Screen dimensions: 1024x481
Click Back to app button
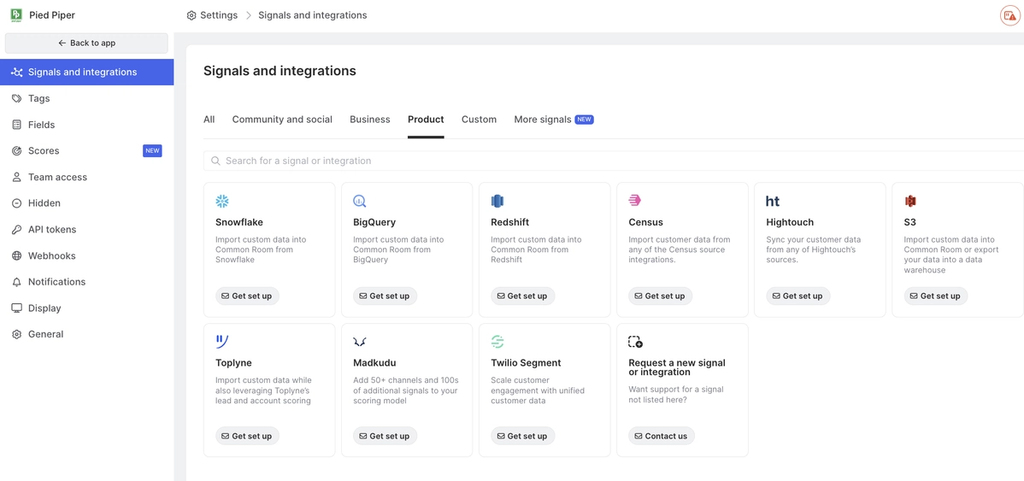pyautogui.click(x=87, y=43)
